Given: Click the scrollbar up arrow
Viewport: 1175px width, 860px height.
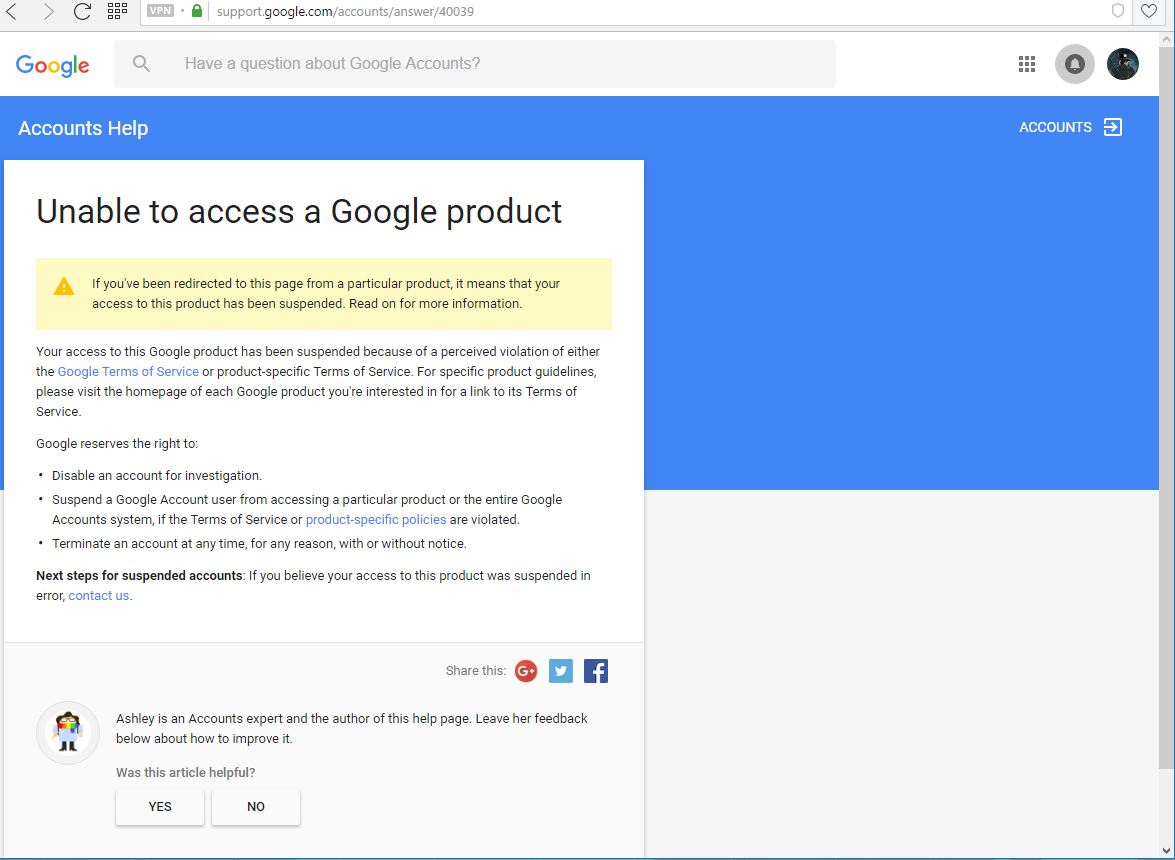Looking at the screenshot, I should point(1167,39).
